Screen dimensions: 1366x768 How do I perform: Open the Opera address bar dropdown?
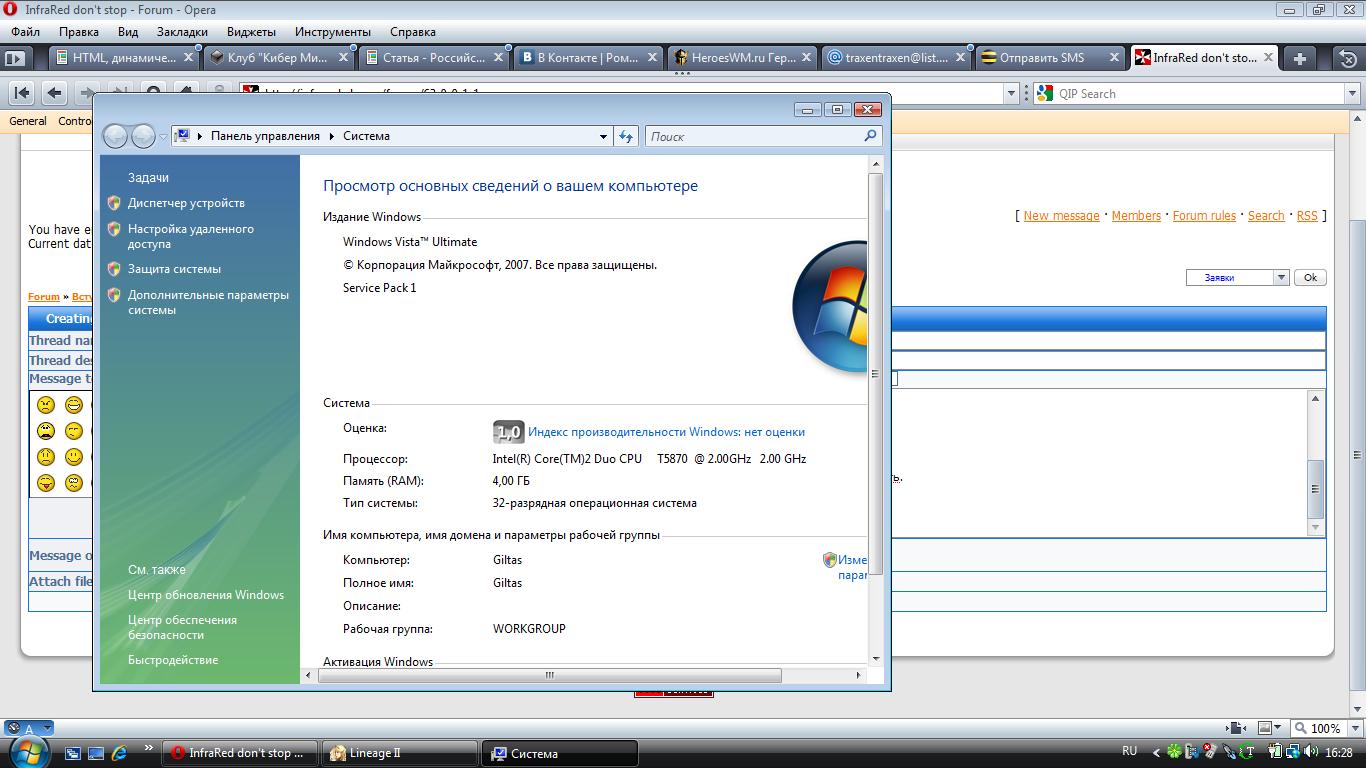pyautogui.click(x=1010, y=93)
